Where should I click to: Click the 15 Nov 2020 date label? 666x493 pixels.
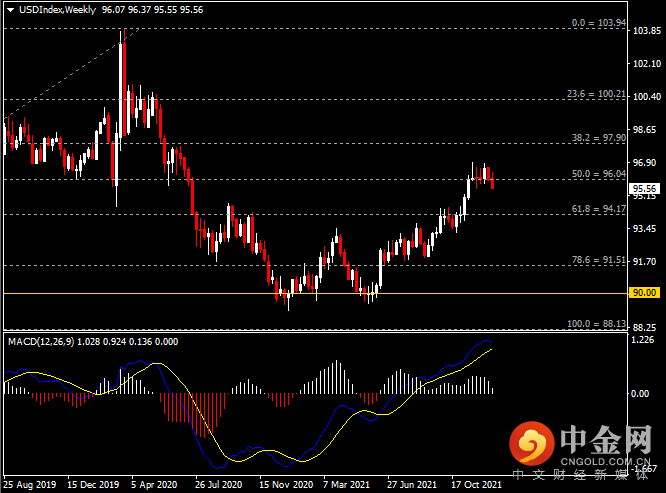point(286,485)
